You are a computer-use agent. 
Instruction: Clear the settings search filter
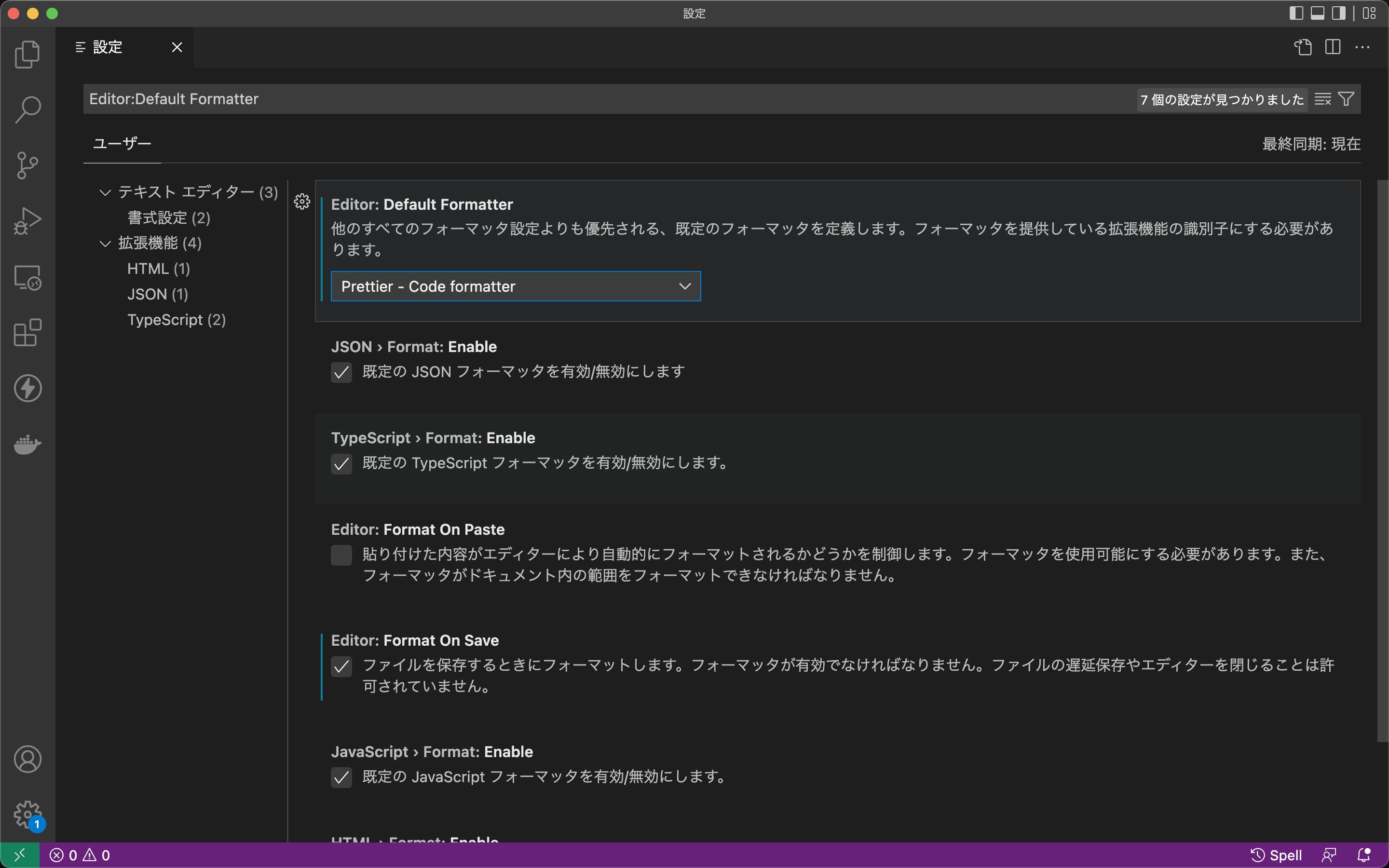[1322, 99]
